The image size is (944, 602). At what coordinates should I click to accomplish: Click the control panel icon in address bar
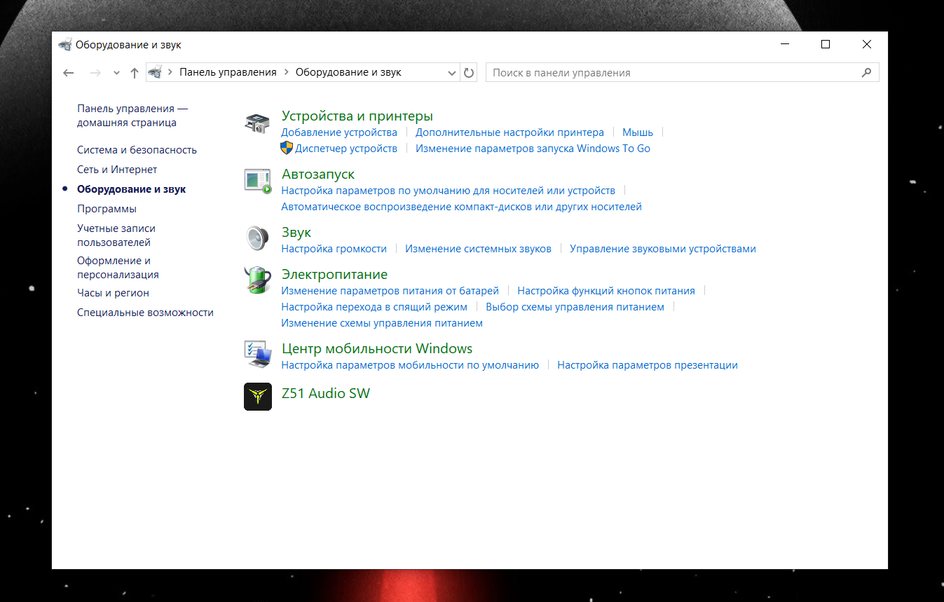coord(155,72)
